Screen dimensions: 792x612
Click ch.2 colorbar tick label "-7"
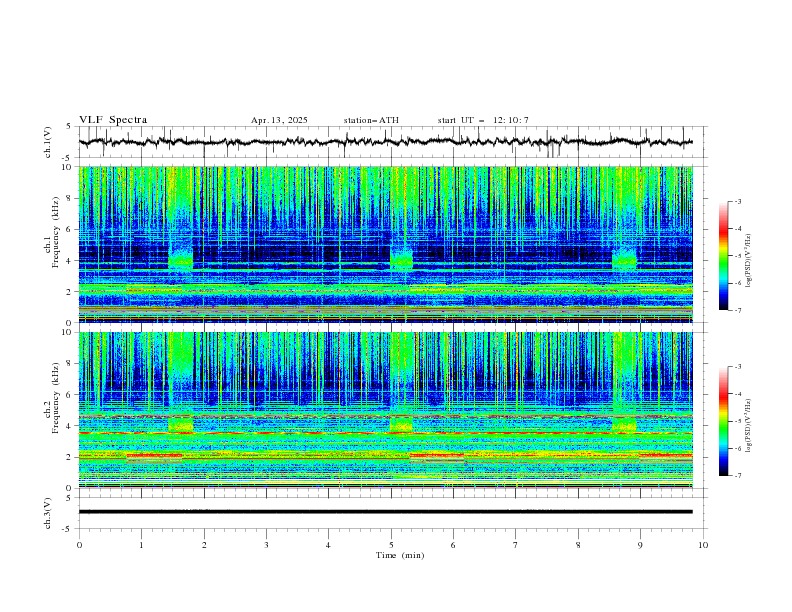click(x=737, y=476)
